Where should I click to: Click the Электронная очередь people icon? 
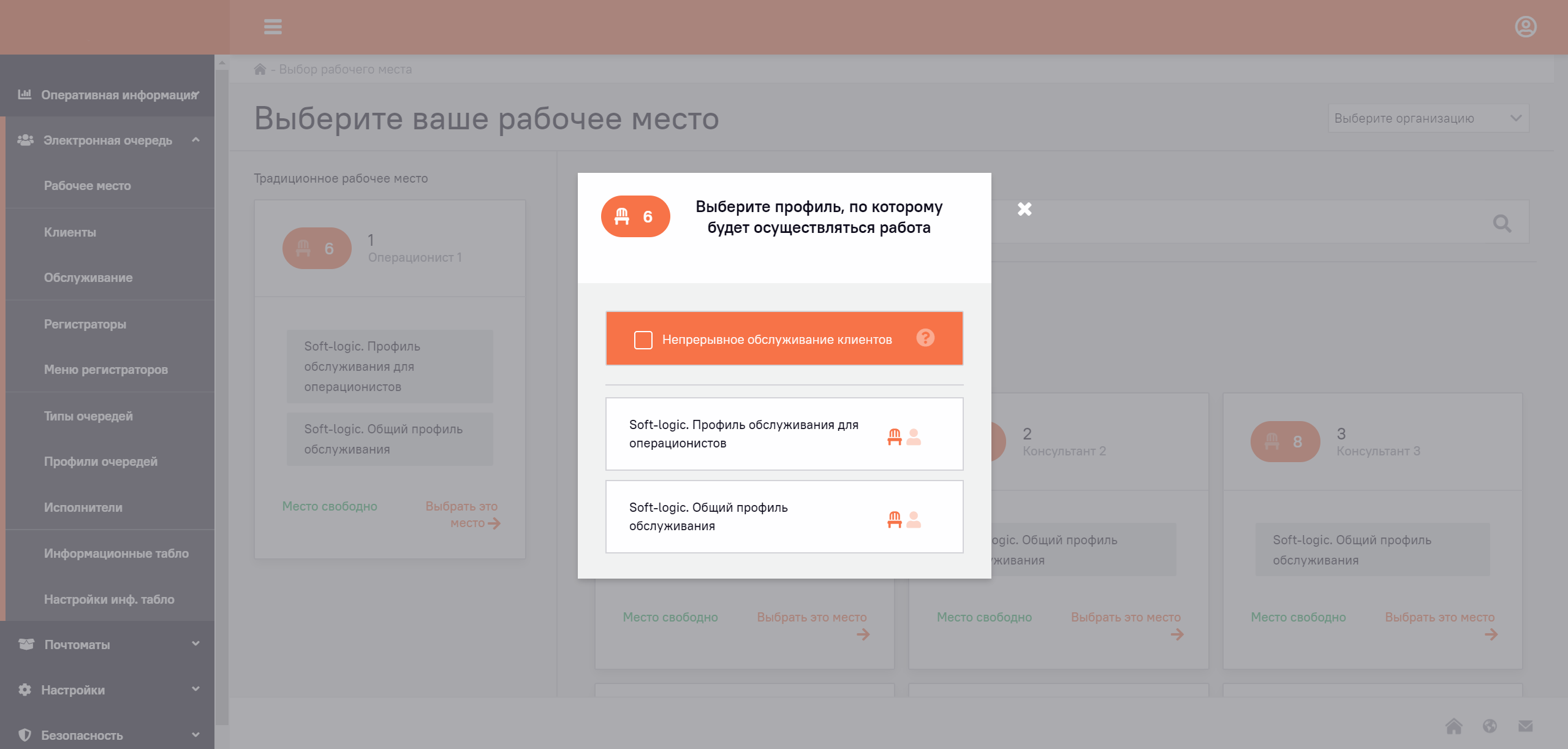pyautogui.click(x=25, y=140)
